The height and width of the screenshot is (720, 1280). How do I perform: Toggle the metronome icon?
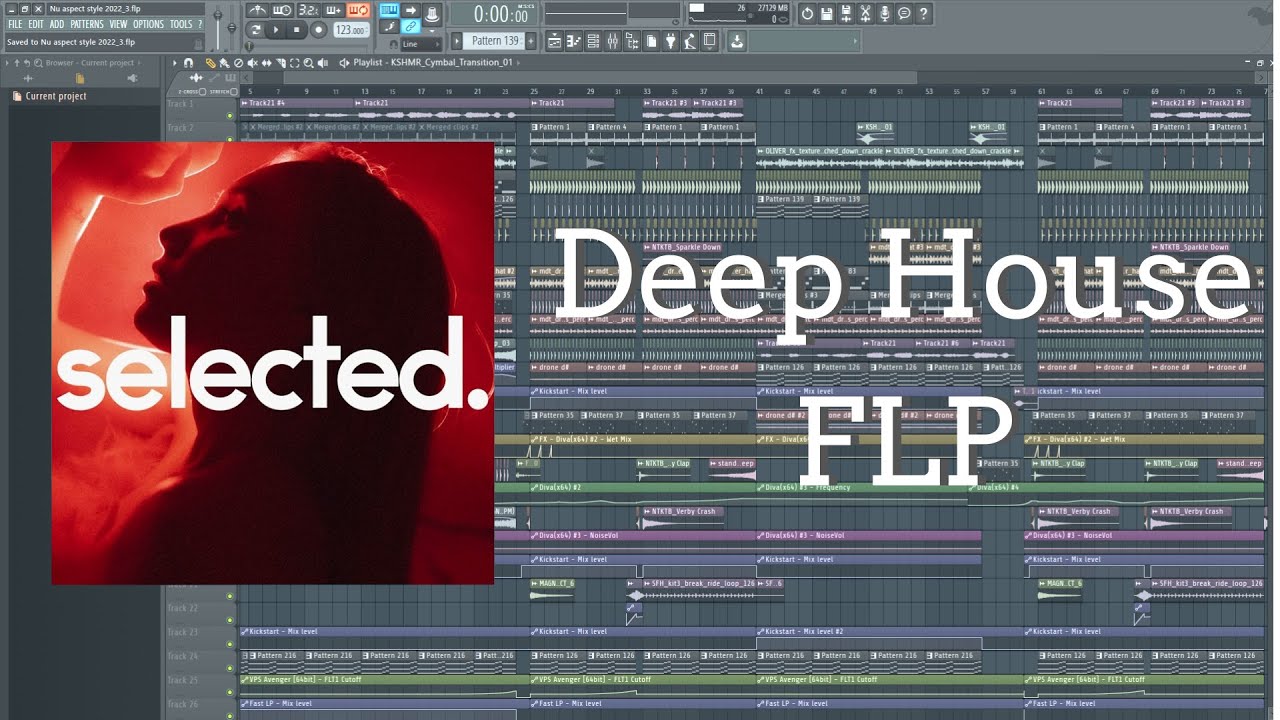click(x=257, y=10)
